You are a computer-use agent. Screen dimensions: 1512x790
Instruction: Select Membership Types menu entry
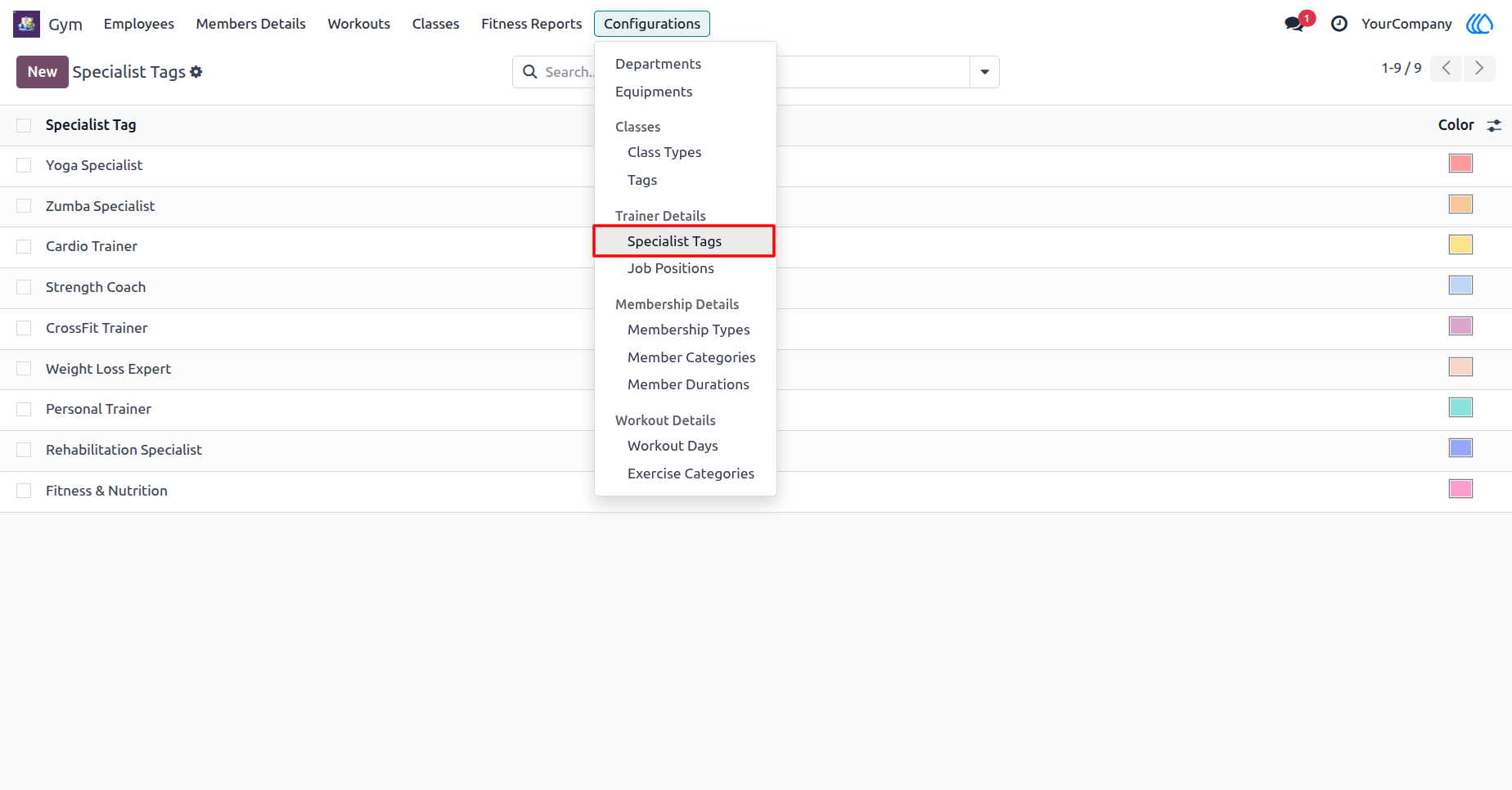coord(688,330)
